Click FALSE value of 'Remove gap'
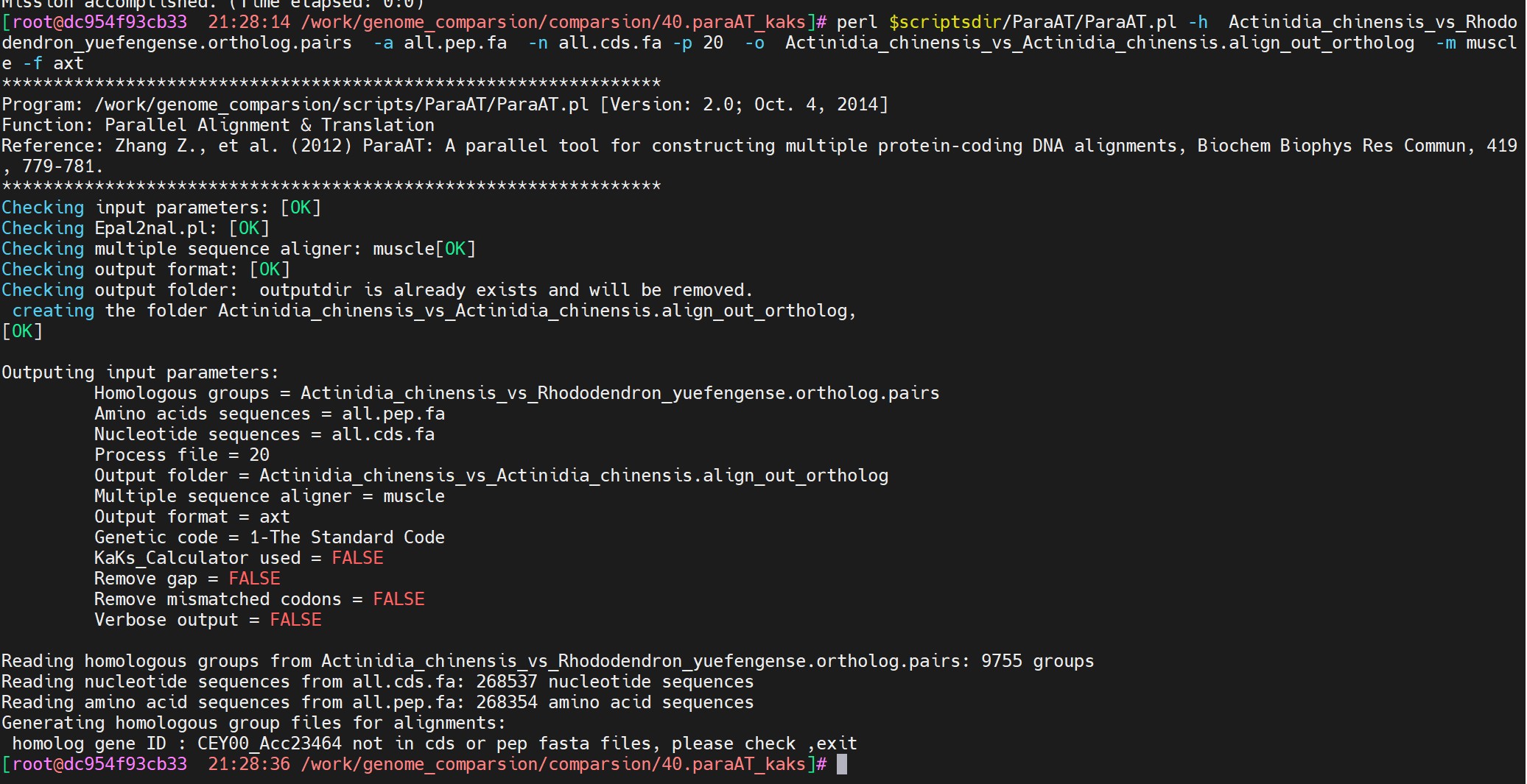This screenshot has height=784, width=1527. [254, 579]
